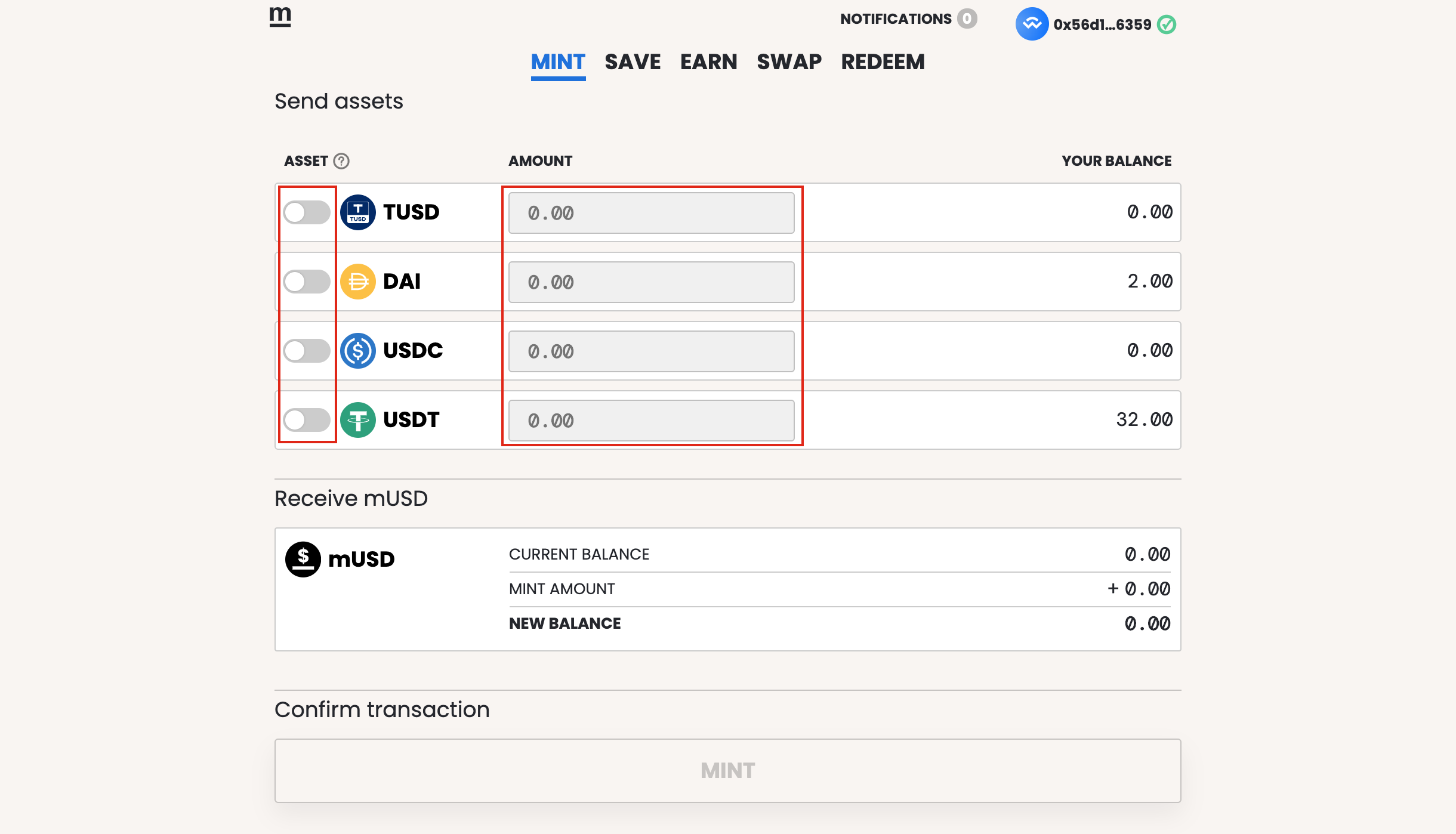Click the large MINT confirm button

728,771
